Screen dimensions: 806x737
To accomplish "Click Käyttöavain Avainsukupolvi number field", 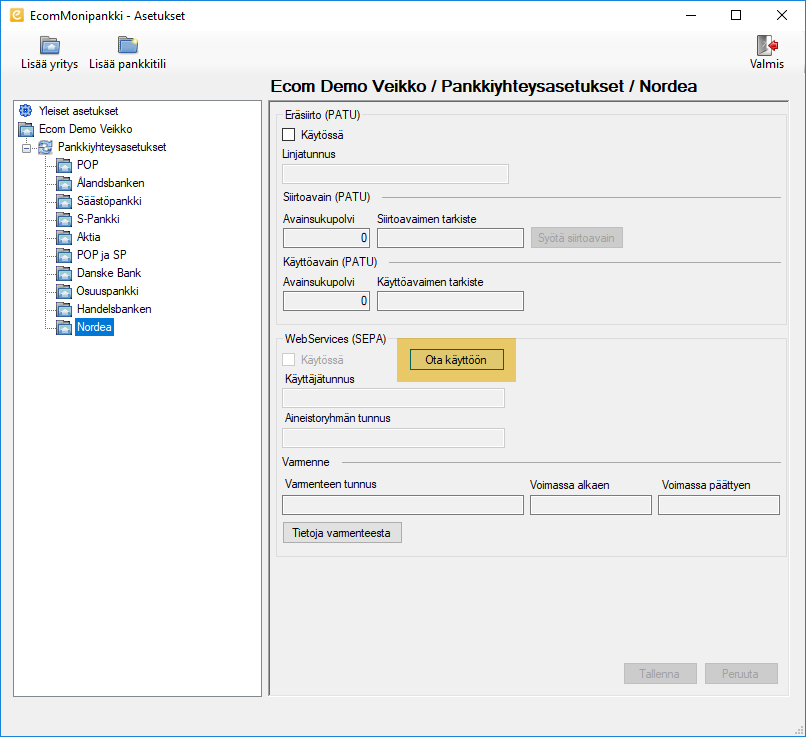I will pyautogui.click(x=326, y=301).
